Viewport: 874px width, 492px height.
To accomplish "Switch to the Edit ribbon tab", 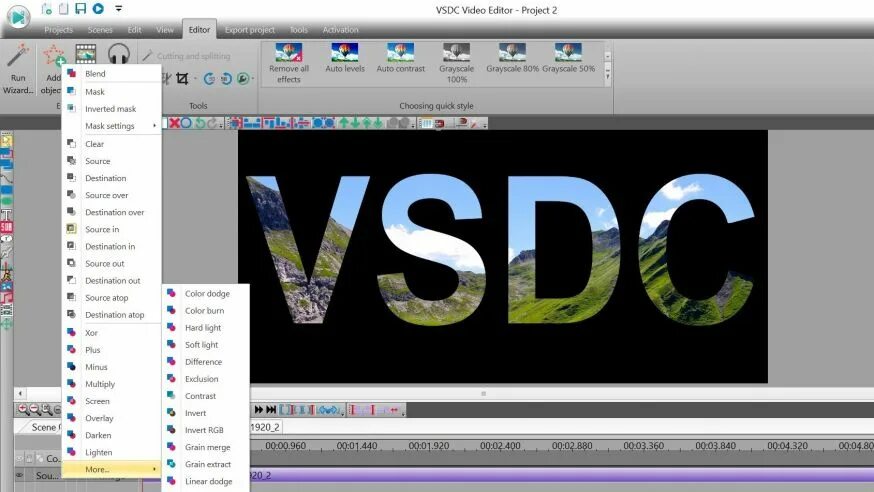I will (134, 30).
